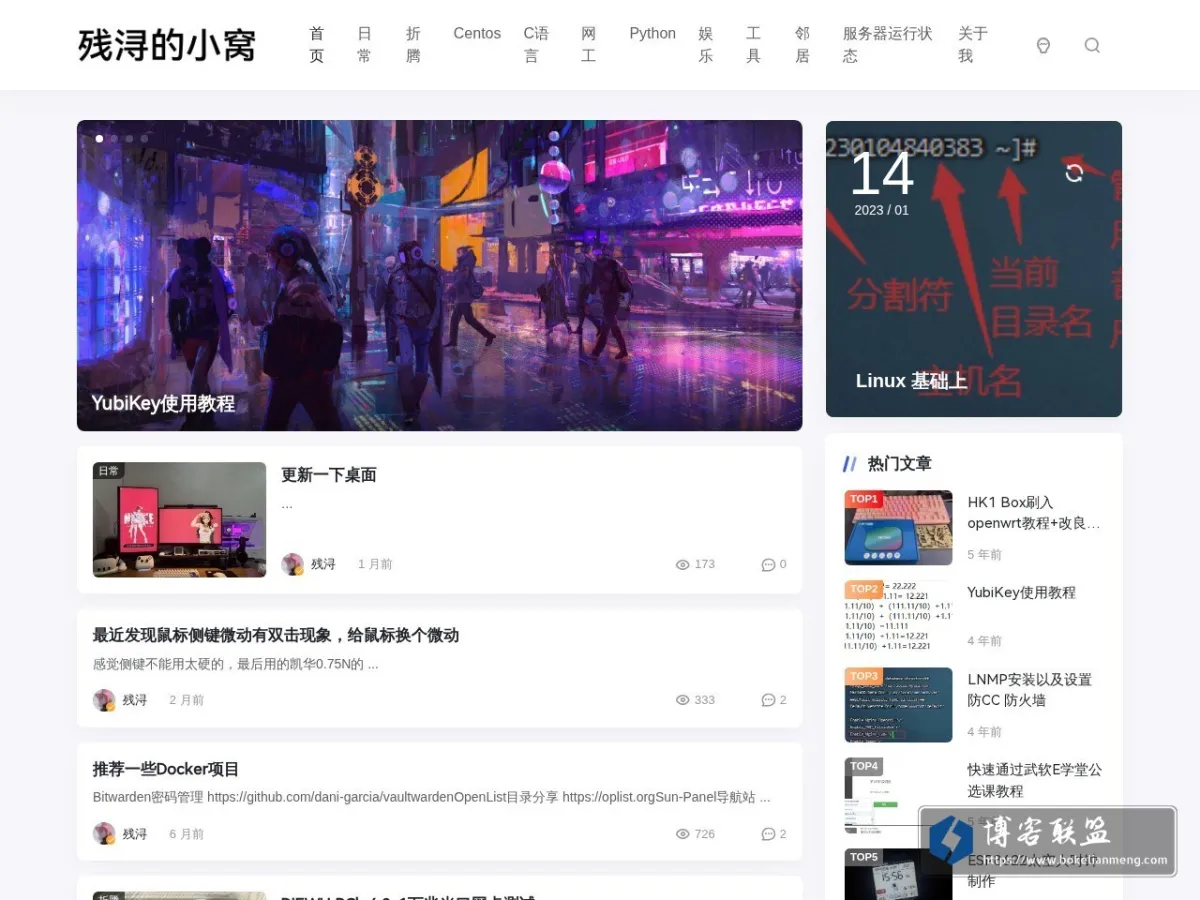1200x900 pixels.
Task: Click the 残浔的小窝 site logo
Action: pyautogui.click(x=167, y=45)
